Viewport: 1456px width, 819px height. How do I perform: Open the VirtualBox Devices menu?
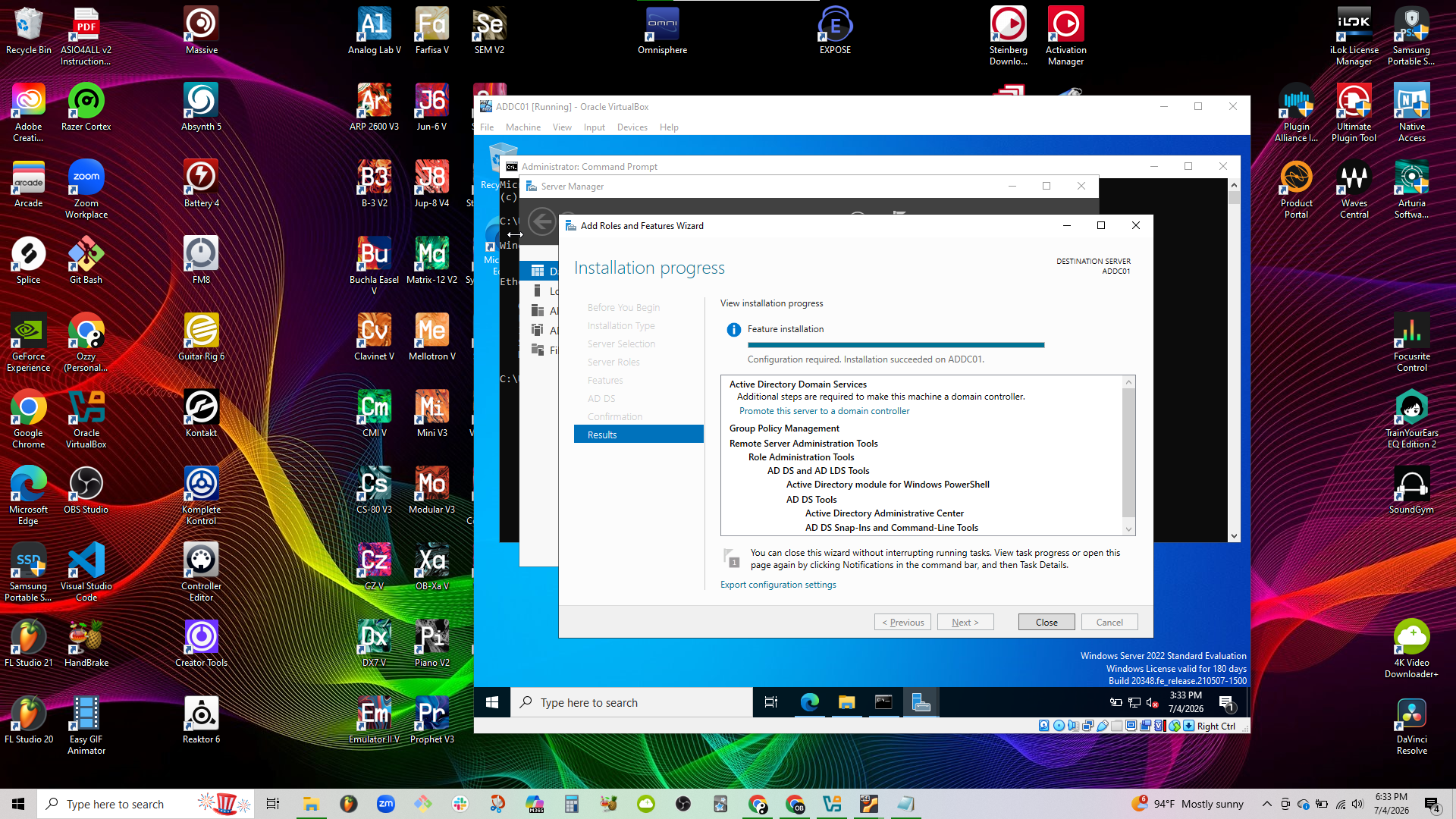[632, 127]
